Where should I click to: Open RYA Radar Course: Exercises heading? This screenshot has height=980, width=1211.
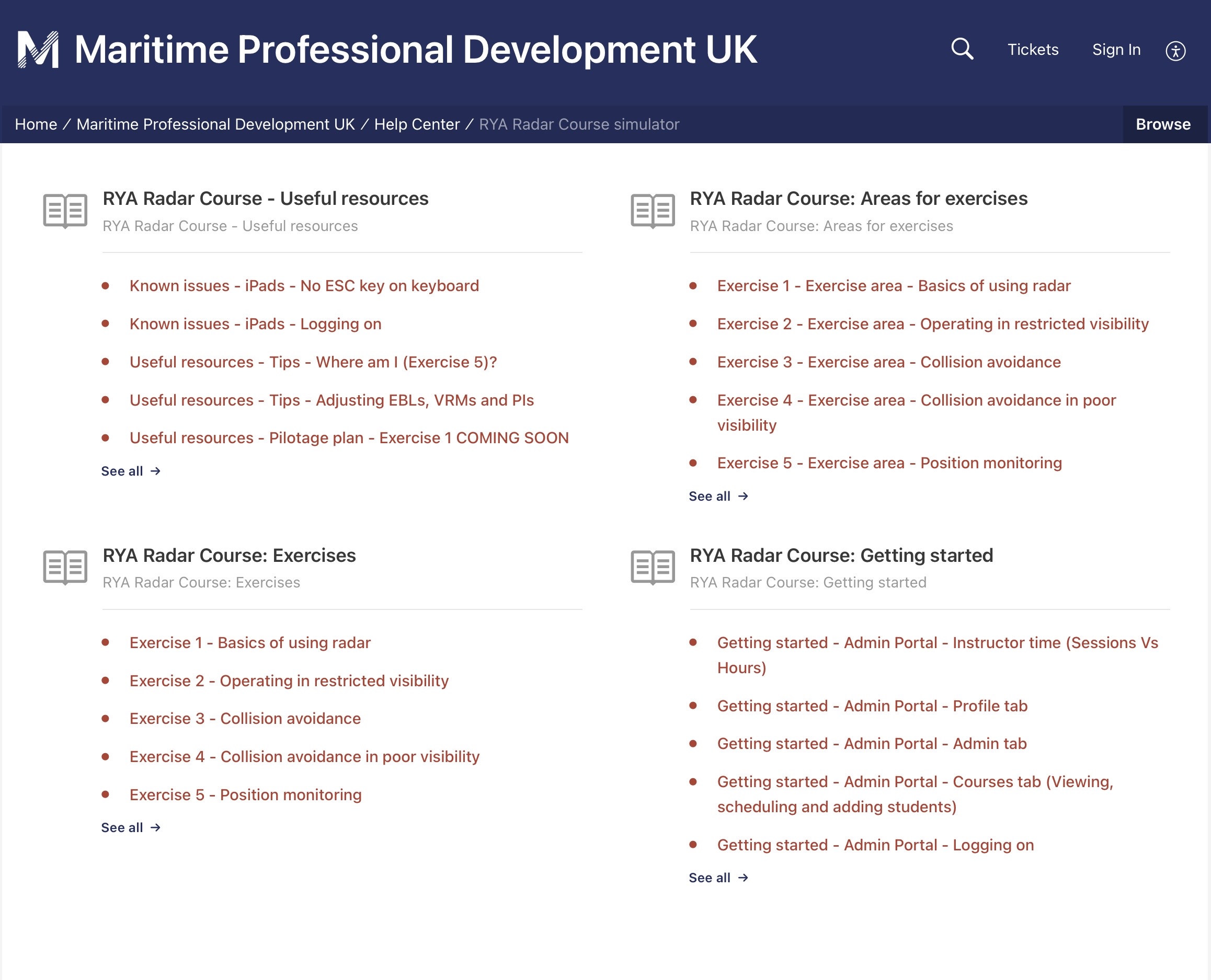[x=229, y=556]
